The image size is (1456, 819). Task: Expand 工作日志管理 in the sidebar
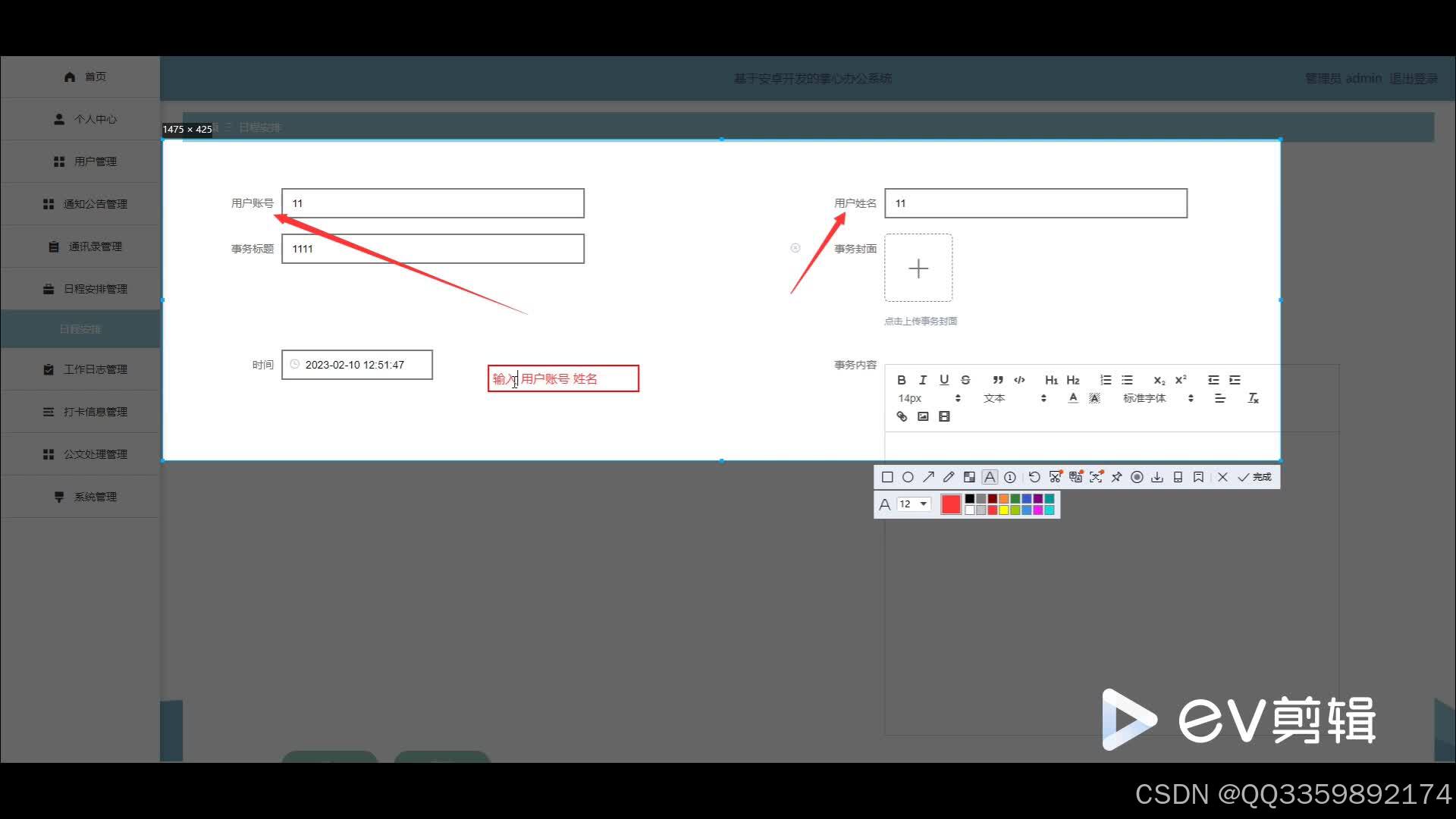pos(80,369)
